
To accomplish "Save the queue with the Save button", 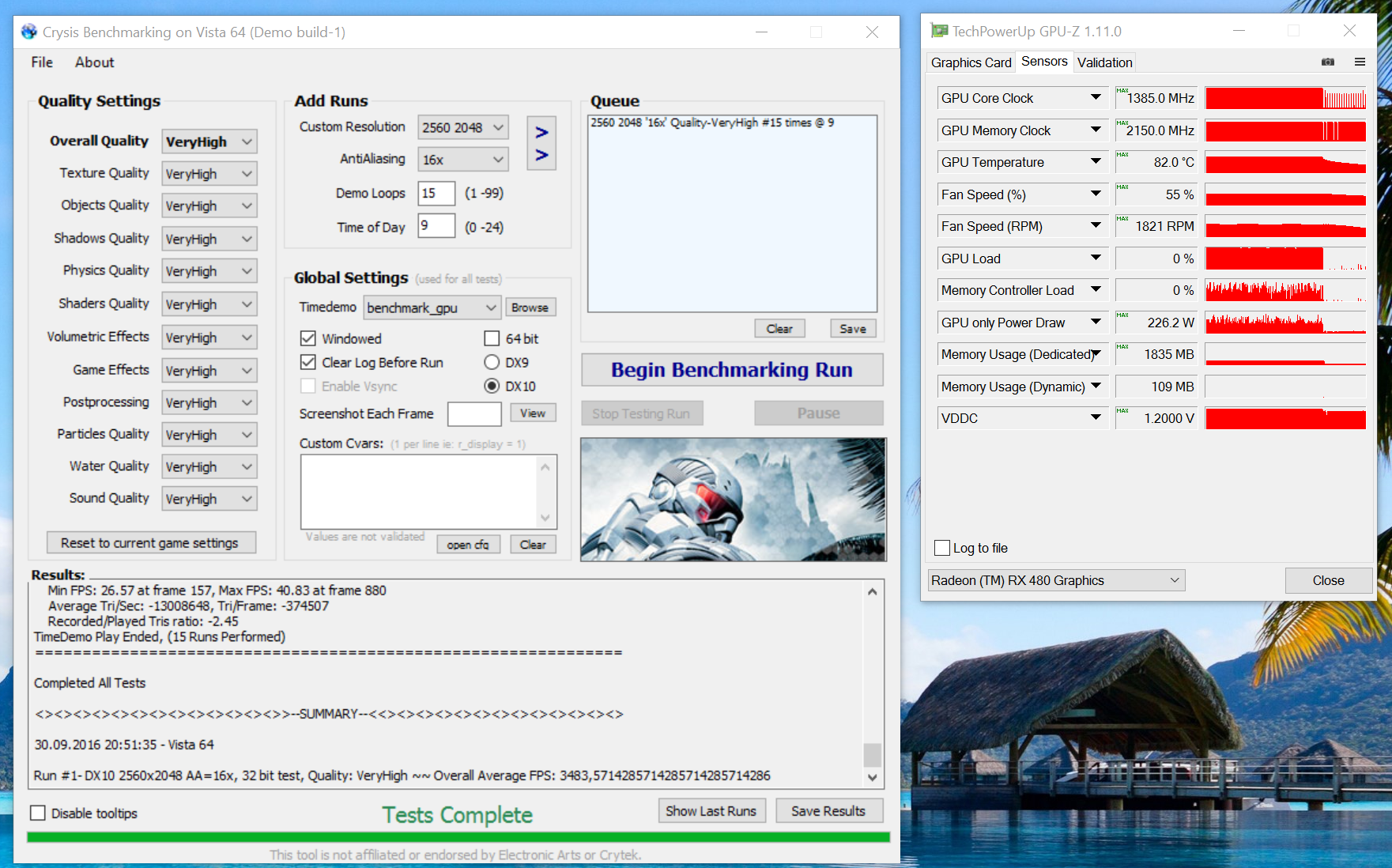I will point(853,329).
